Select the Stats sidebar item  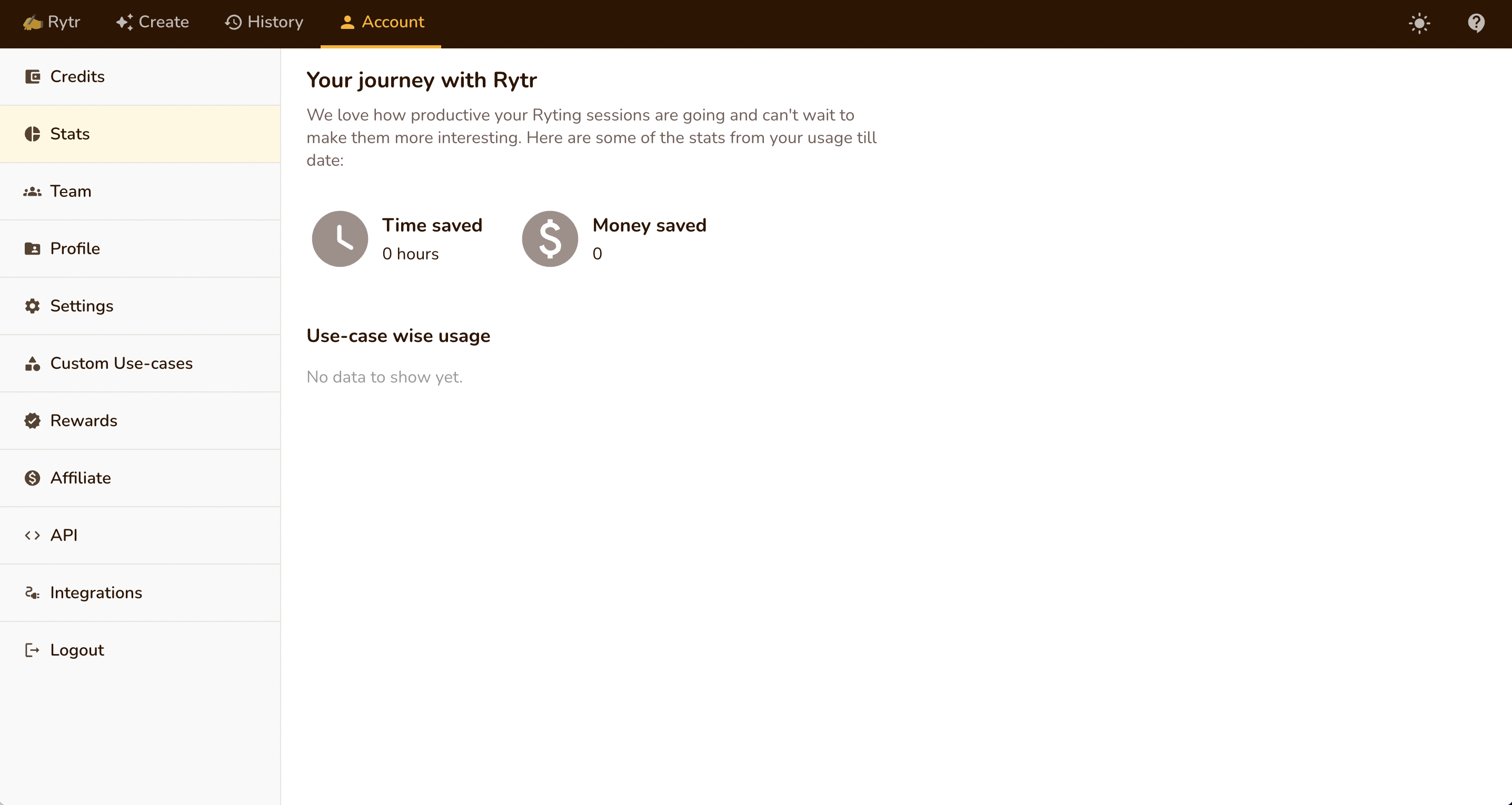point(70,134)
